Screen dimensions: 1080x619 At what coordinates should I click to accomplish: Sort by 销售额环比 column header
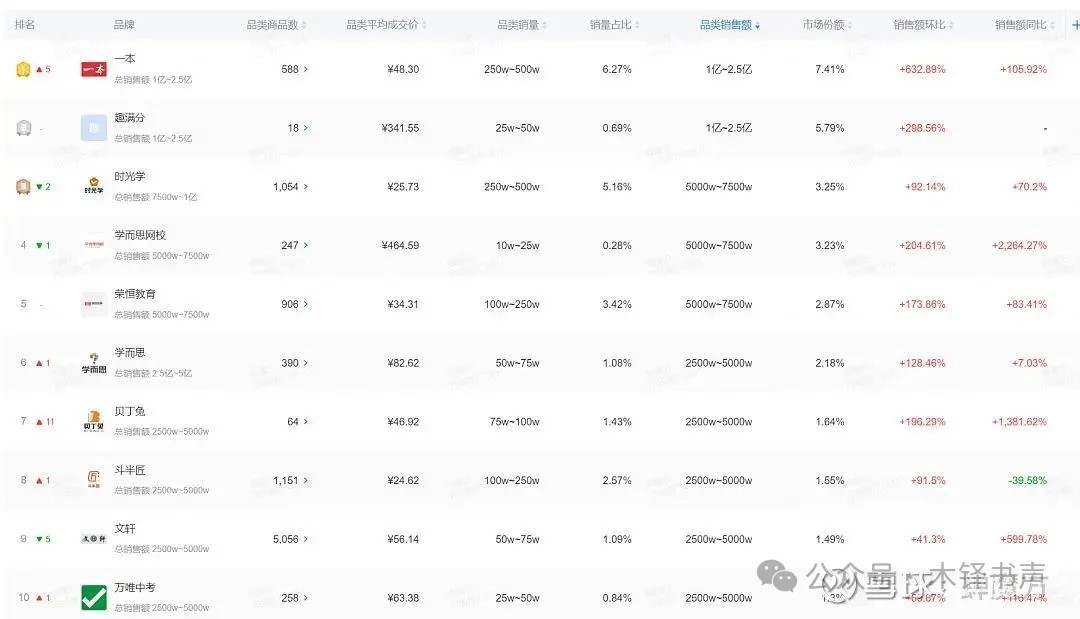pos(923,25)
